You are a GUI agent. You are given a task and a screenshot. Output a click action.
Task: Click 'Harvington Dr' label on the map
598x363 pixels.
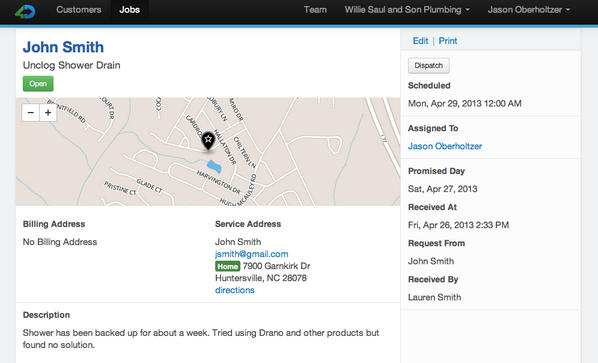point(219,182)
